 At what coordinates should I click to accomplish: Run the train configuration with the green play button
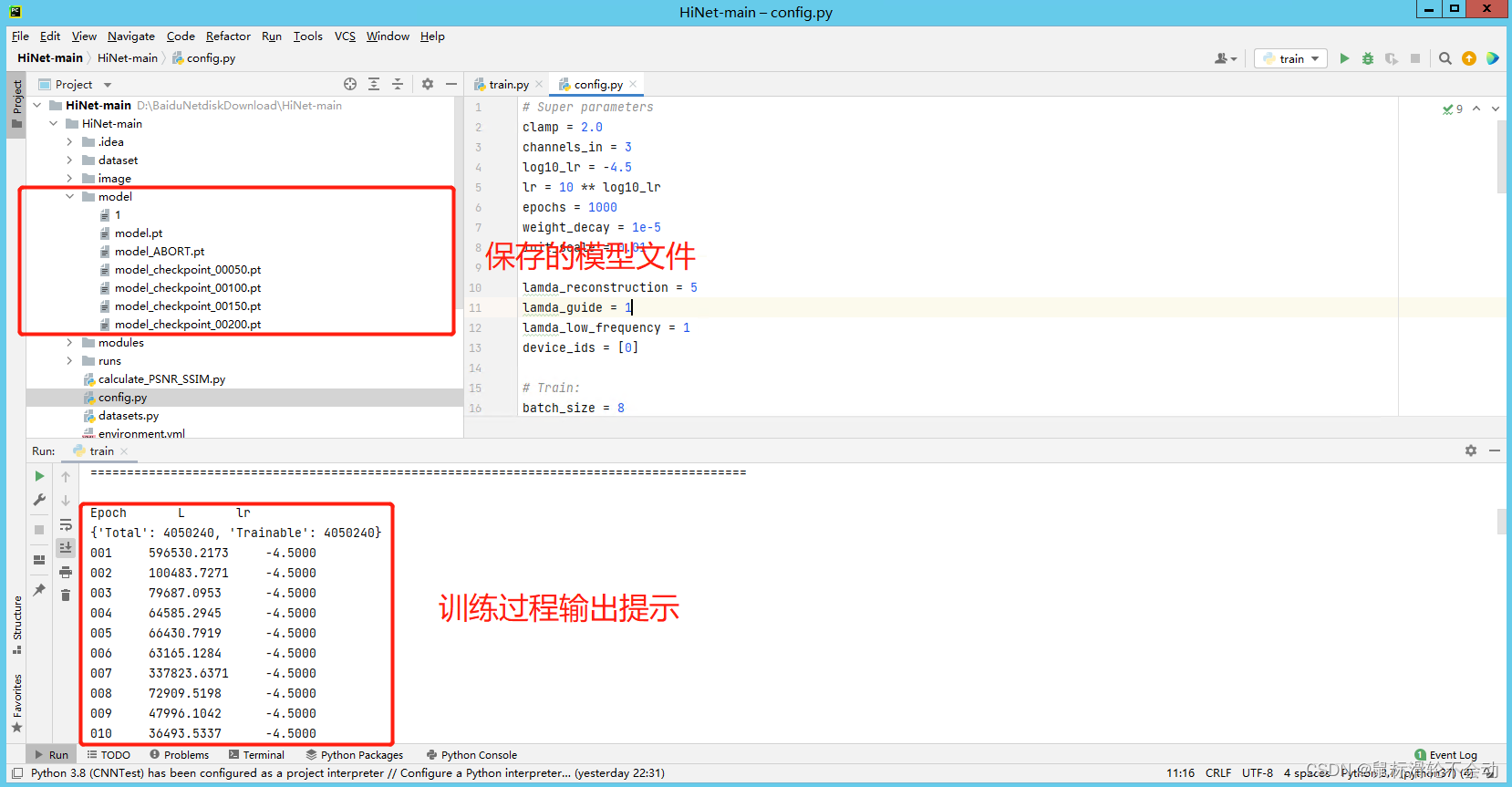1344,58
